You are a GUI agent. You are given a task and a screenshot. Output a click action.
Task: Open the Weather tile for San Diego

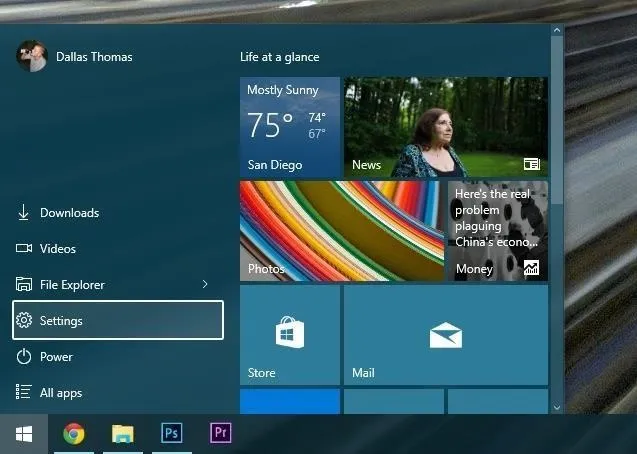(x=290, y=127)
